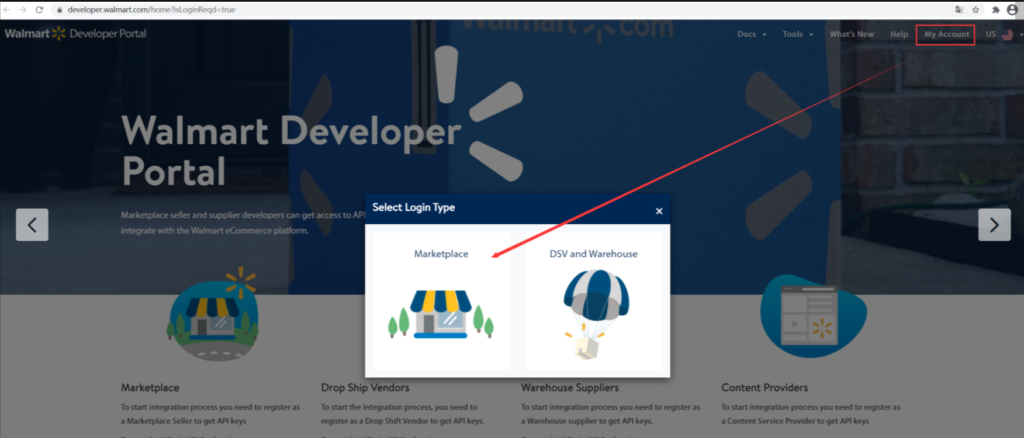Choose the Marketplace login type
The image size is (1024, 438).
441,300
